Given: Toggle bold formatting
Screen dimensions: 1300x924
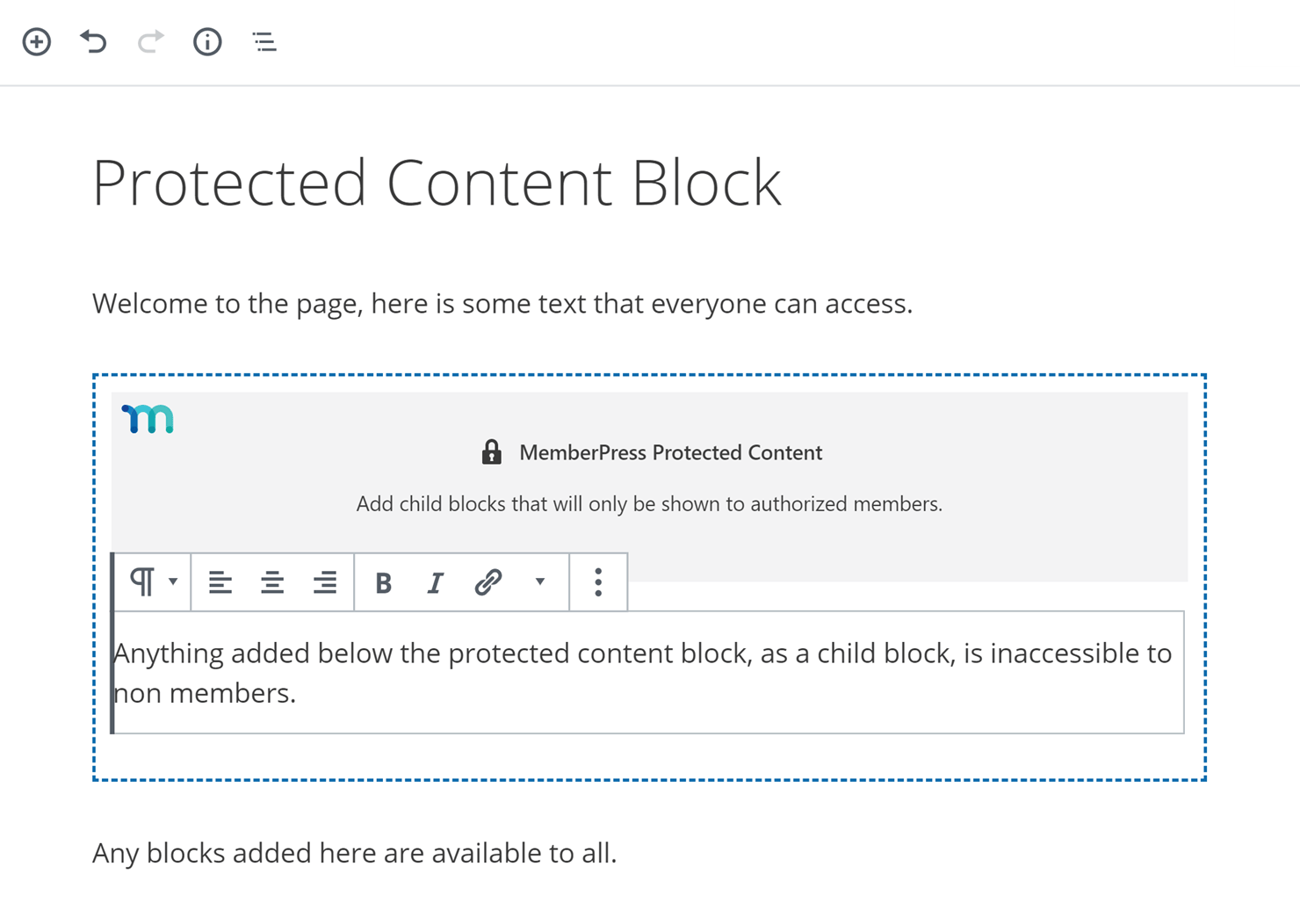Looking at the screenshot, I should (x=383, y=582).
